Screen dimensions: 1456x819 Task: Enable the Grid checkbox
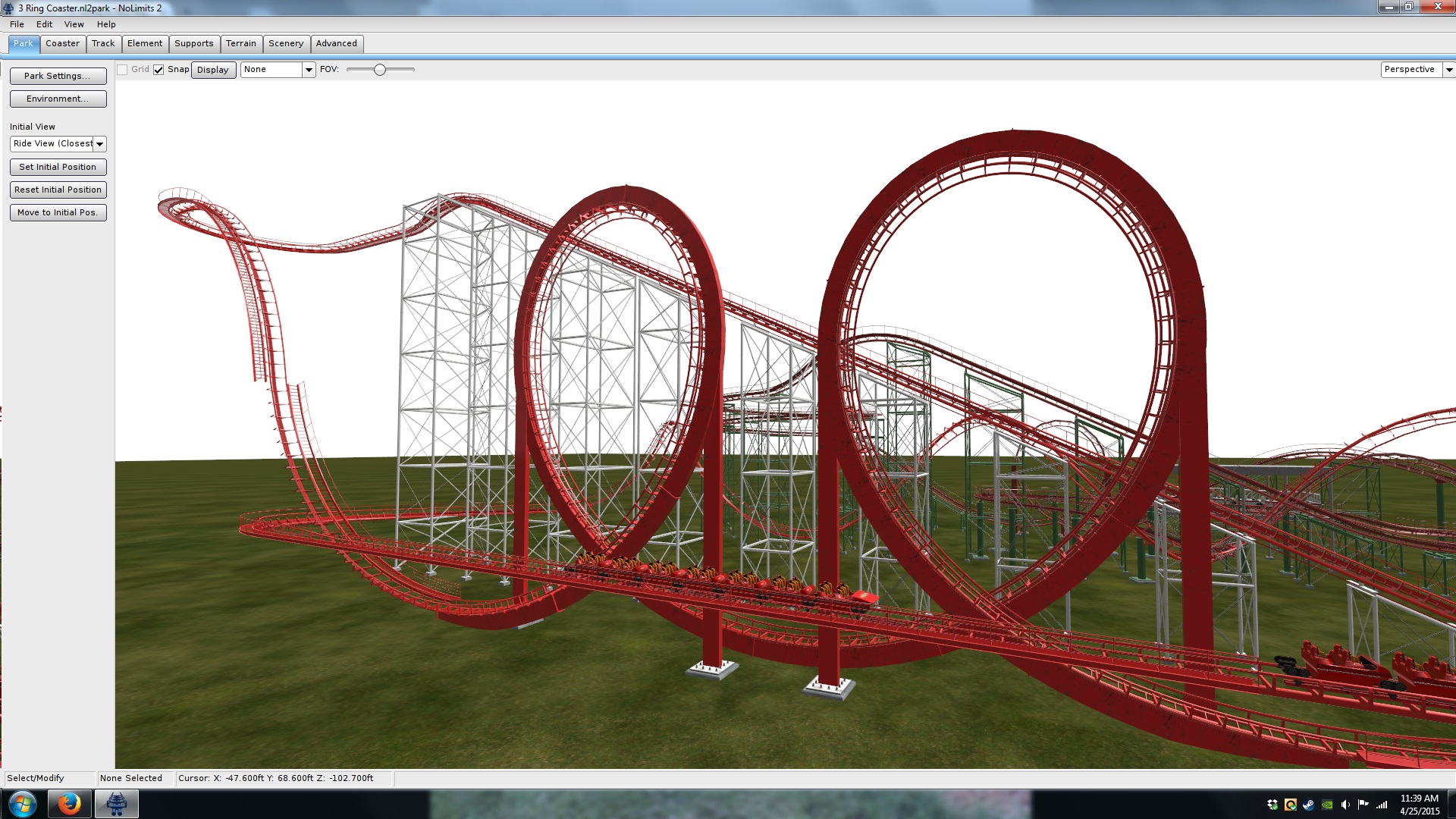coord(122,70)
